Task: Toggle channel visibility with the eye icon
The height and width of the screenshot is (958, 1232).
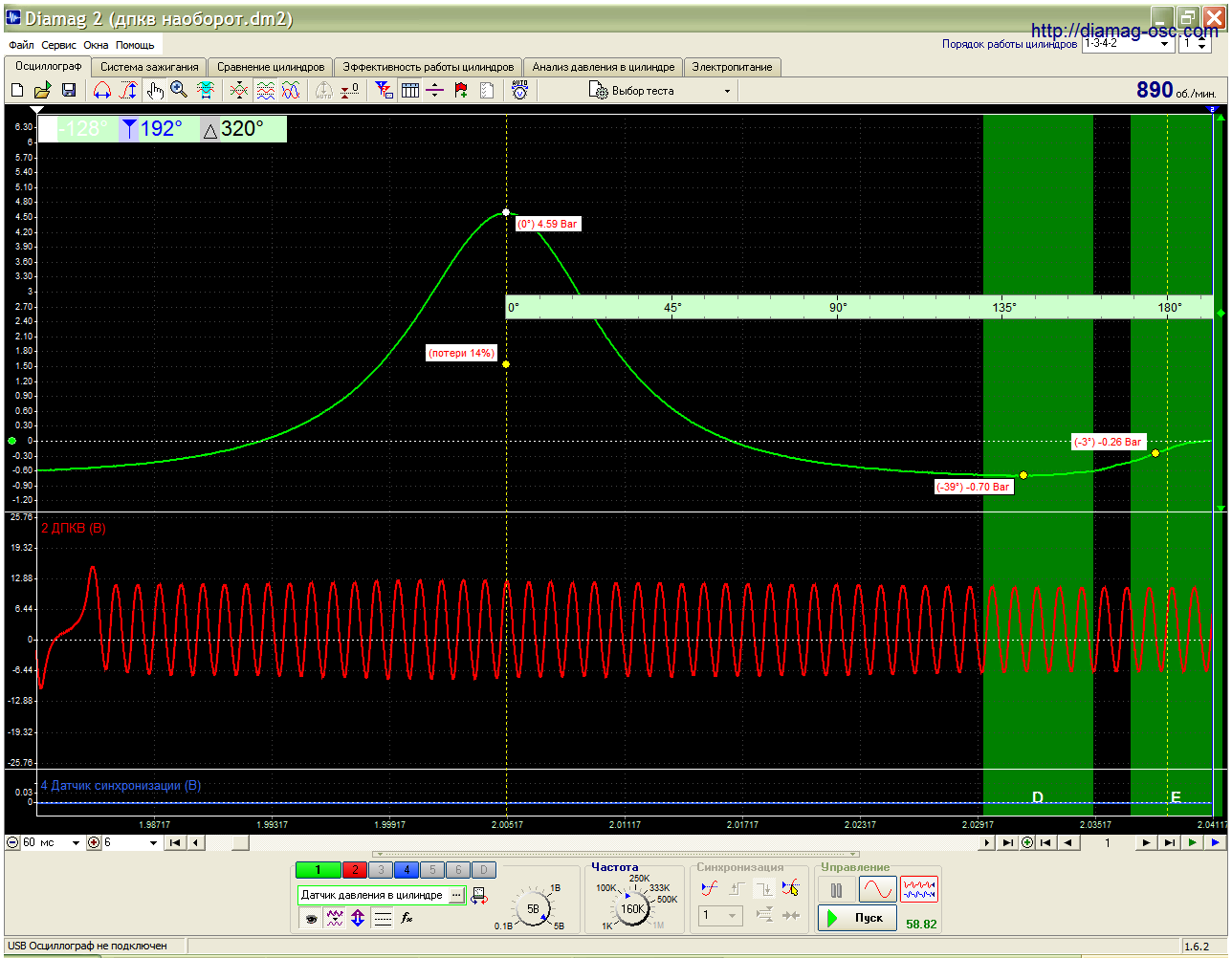Action: [310, 918]
